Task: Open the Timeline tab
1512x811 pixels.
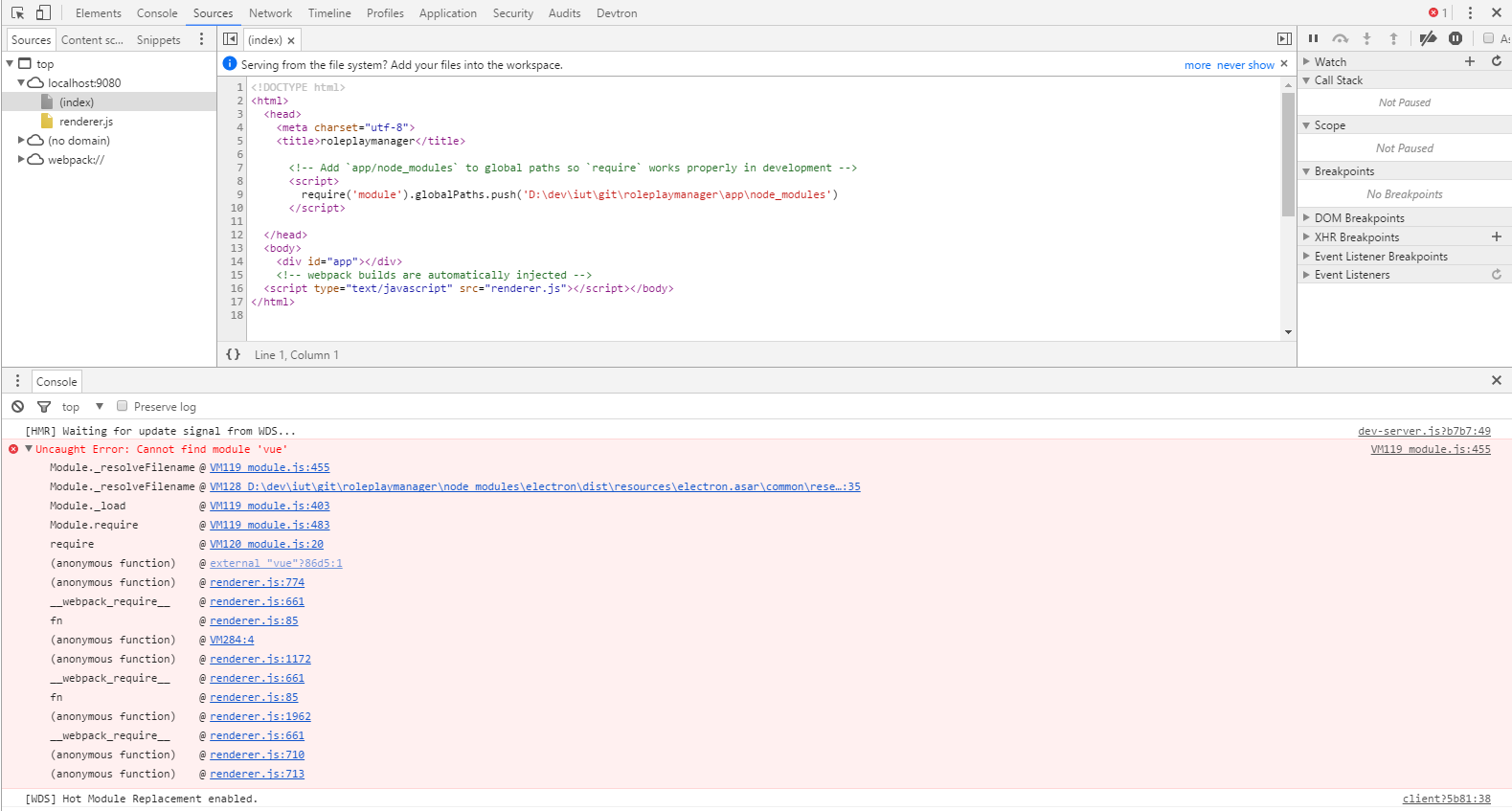Action: coord(329,13)
